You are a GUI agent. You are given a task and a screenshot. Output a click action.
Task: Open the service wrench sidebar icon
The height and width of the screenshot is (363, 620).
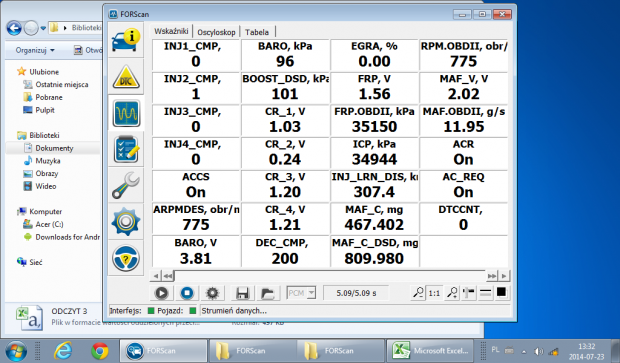coord(126,186)
